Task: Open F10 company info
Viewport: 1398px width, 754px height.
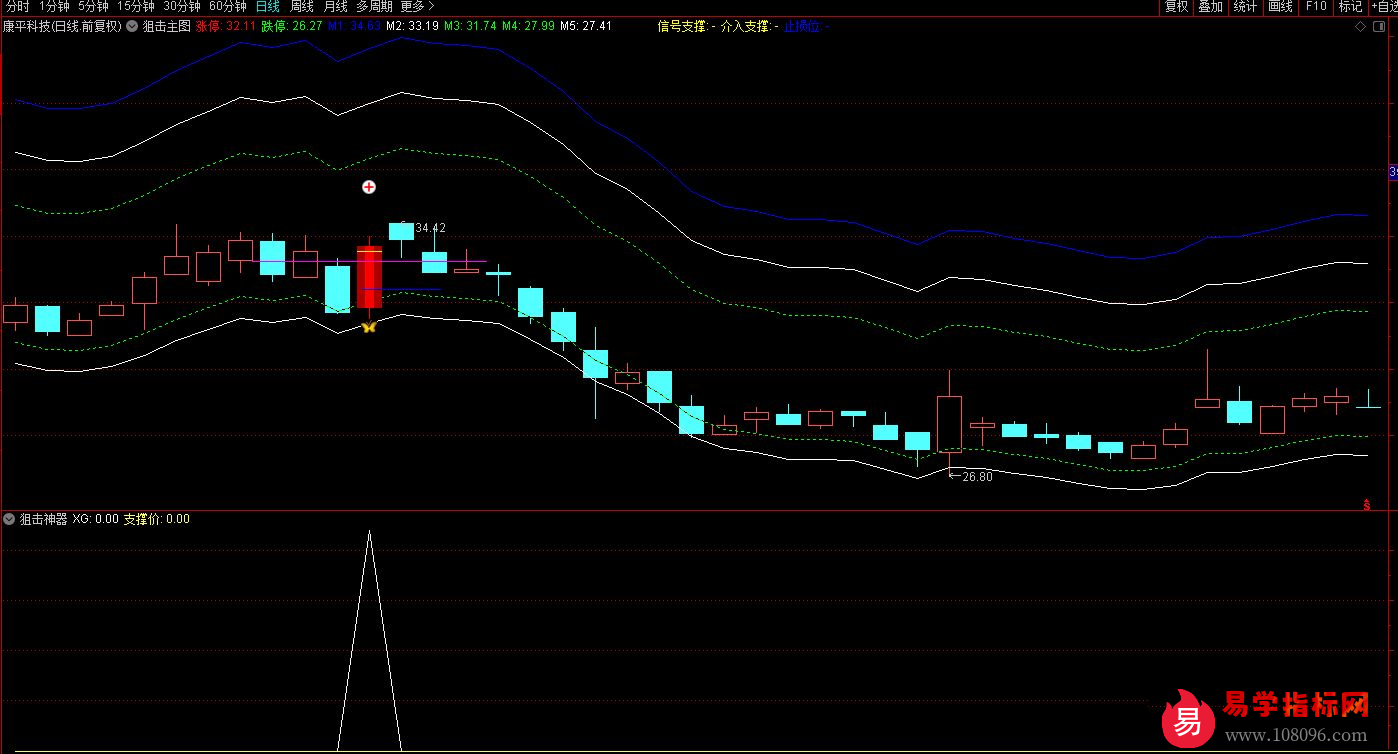Action: point(1315,6)
